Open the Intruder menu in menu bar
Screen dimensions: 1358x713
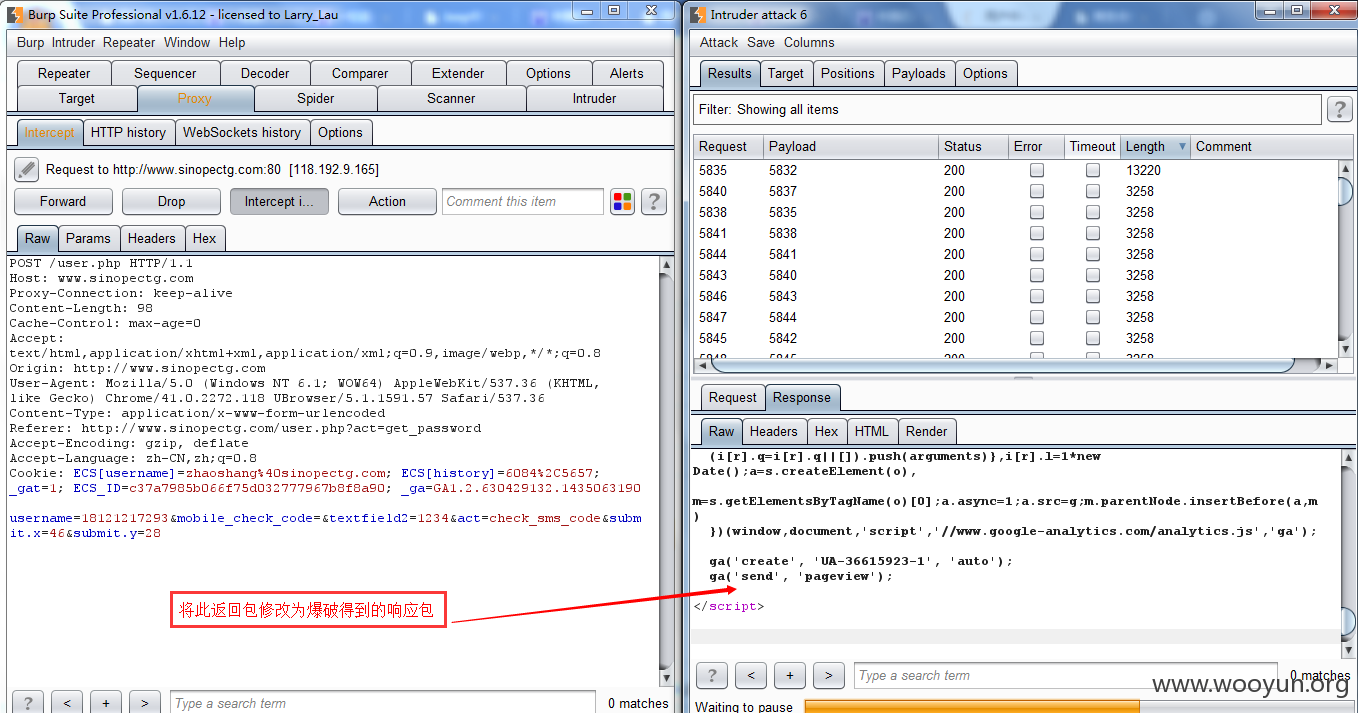(73, 42)
